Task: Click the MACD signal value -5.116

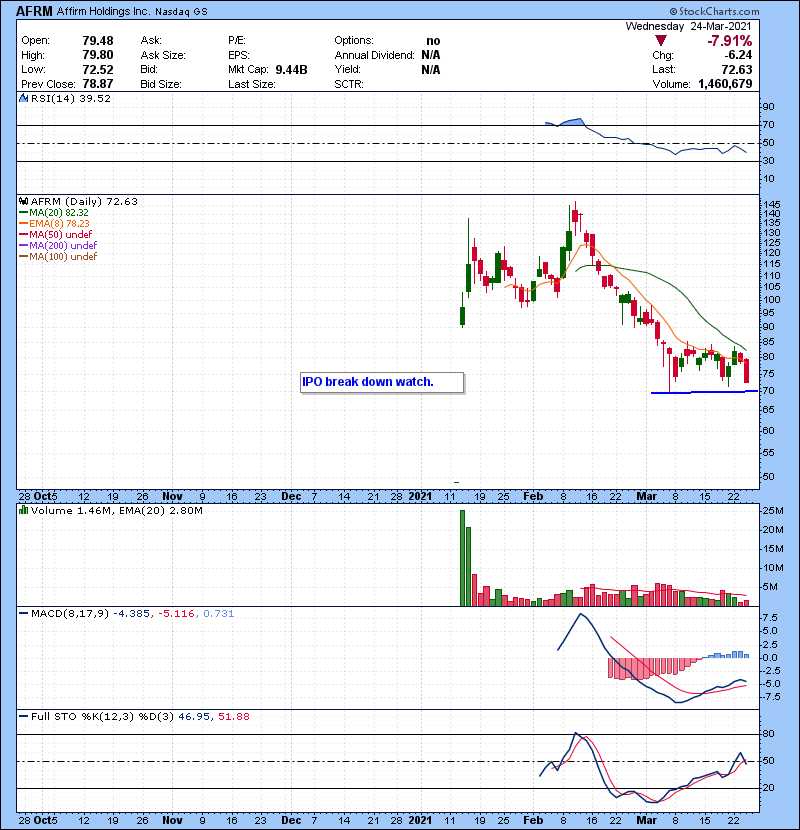Action: (x=176, y=614)
